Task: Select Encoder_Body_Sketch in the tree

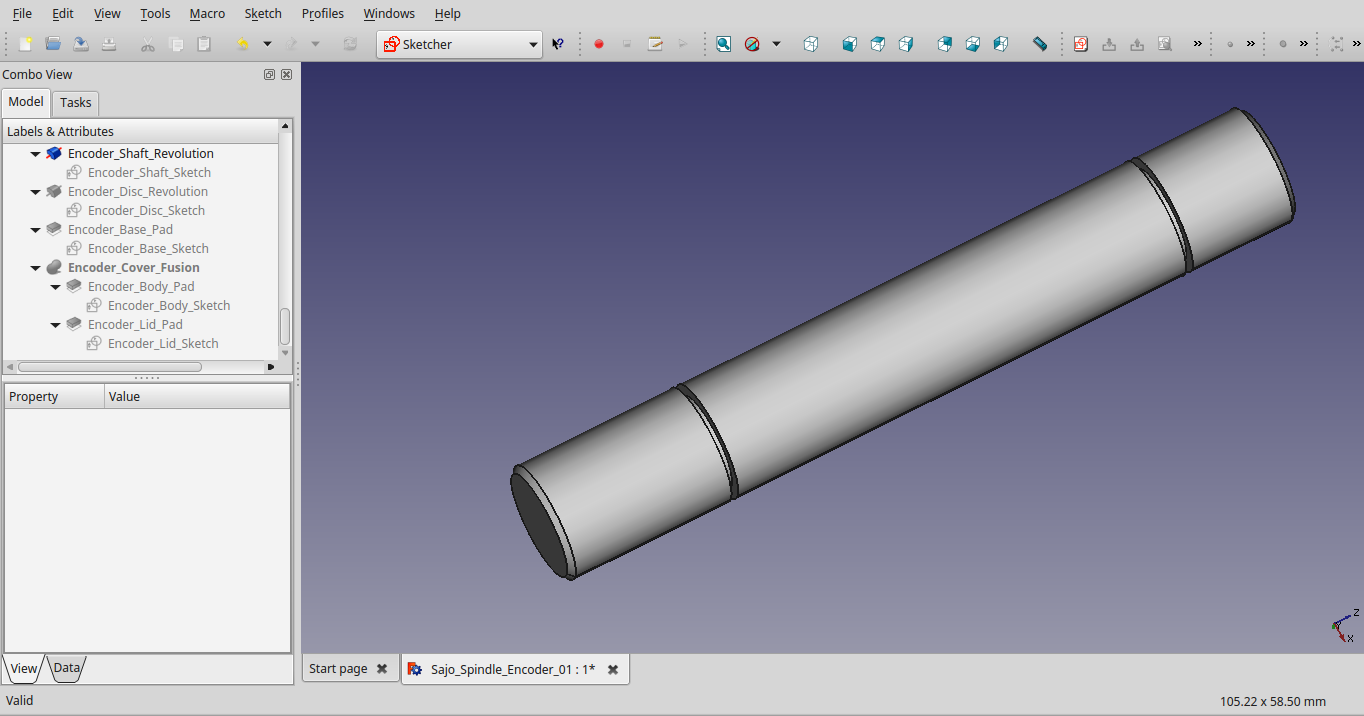Action: pos(169,306)
